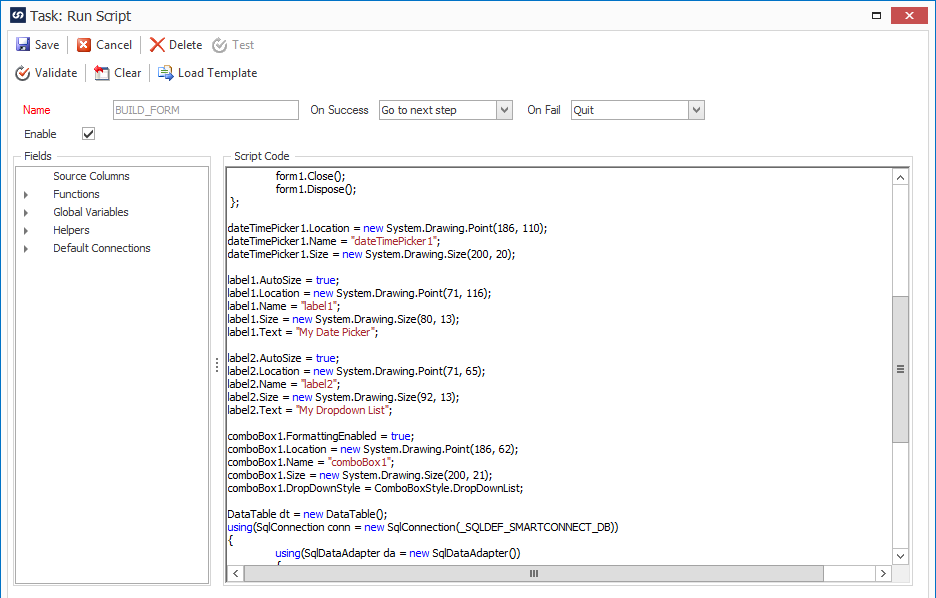Click the DataTable dt = new DataTable line

tap(307, 514)
